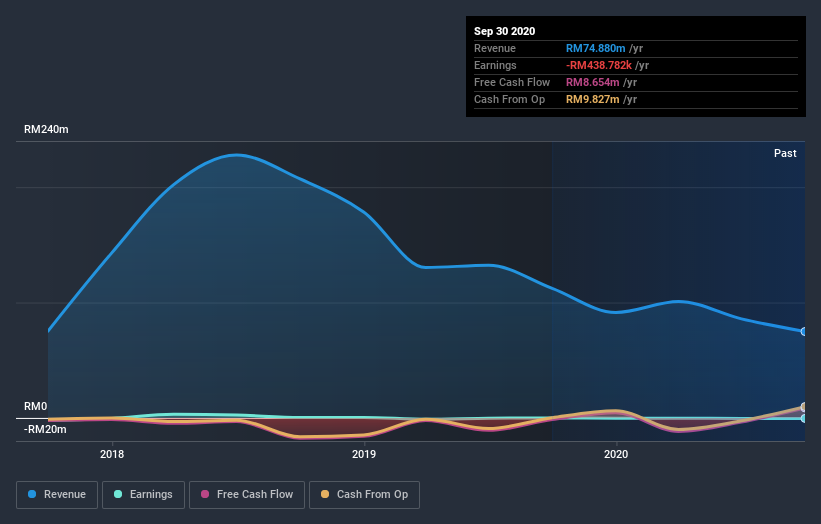Click the Earnings row label in tooltip
821x524 pixels.
point(495,65)
